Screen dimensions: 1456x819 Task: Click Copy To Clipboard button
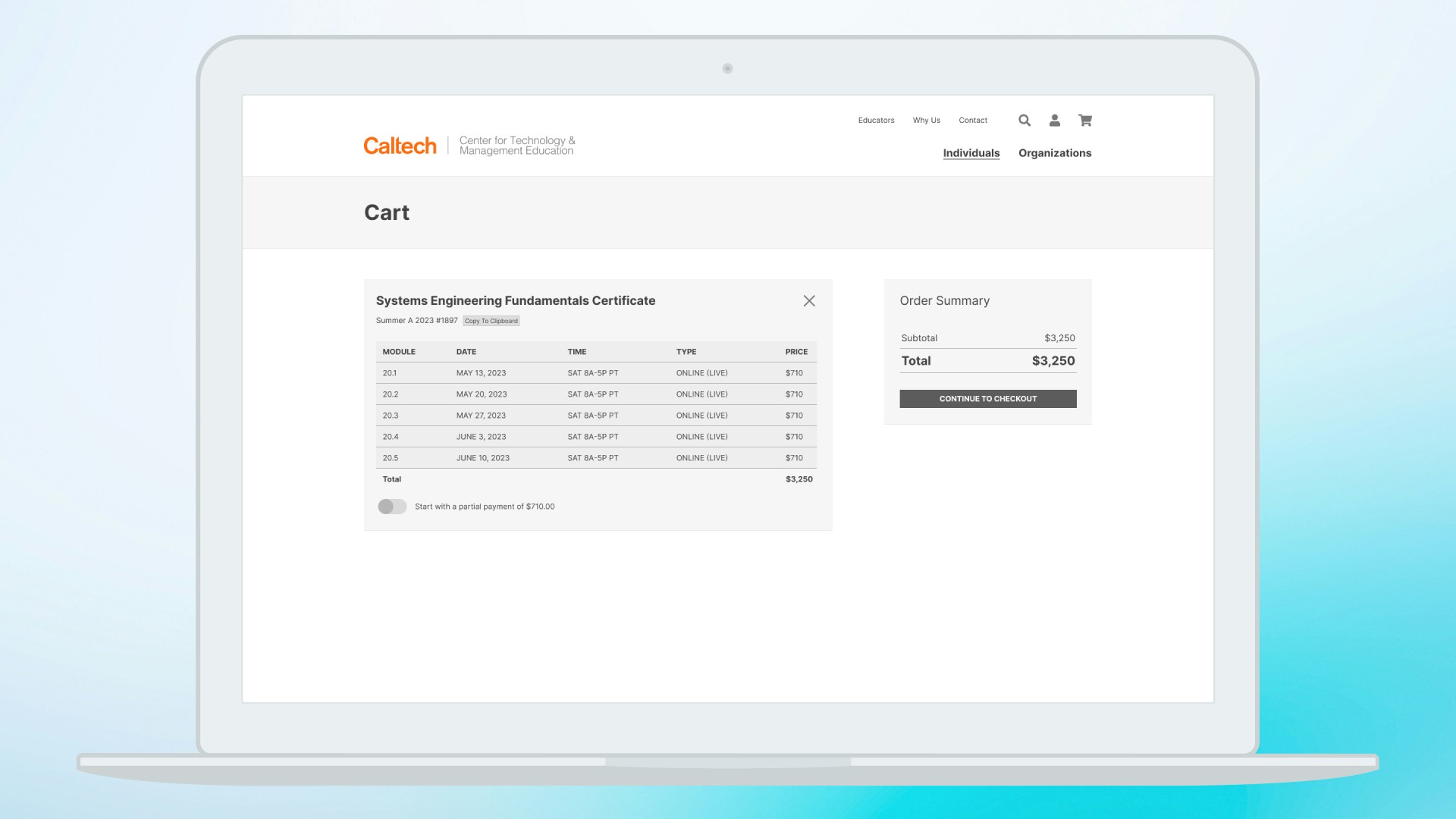491,321
